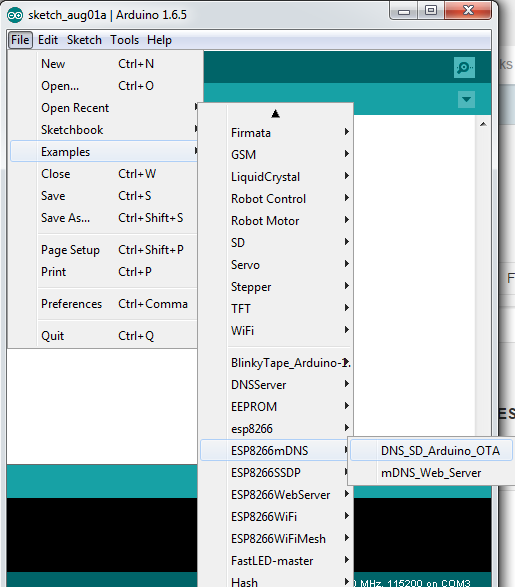
Task: Choose Save from File menu
Action: [x=103, y=196]
